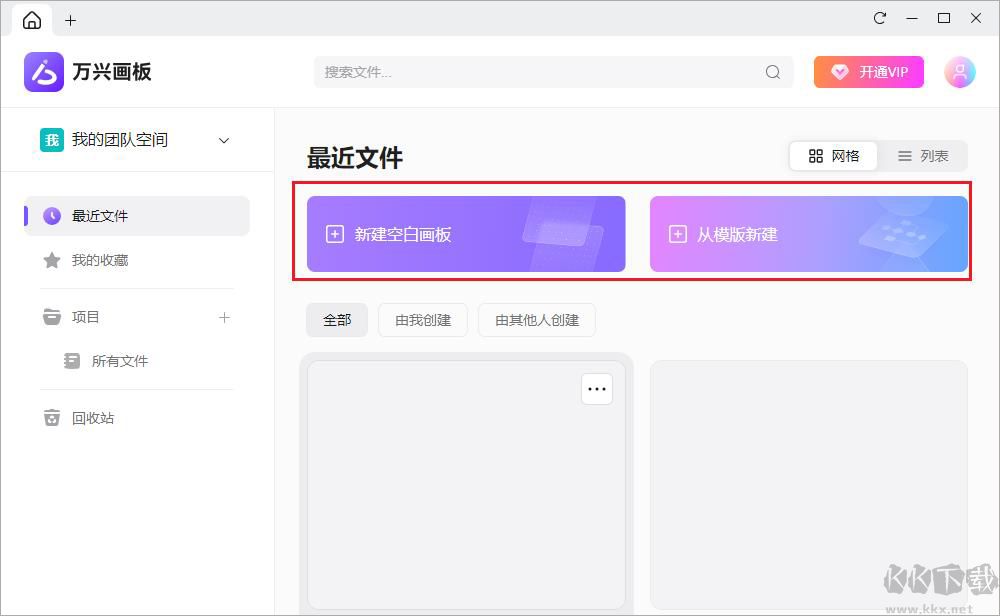Viewport: 1000px width, 616px height.
Task: Switch to 列表 list view
Action: pos(925,156)
